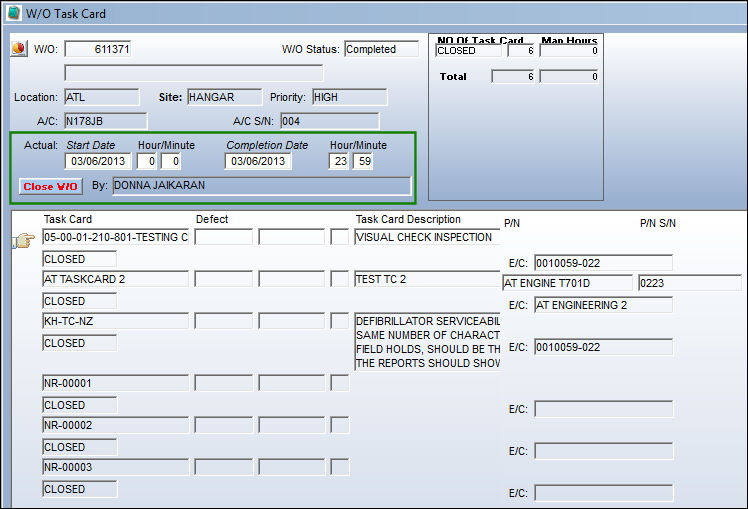Click CLOSED status under KH-TC-NZ
Image resolution: width=748 pixels, height=509 pixels.
coord(80,343)
